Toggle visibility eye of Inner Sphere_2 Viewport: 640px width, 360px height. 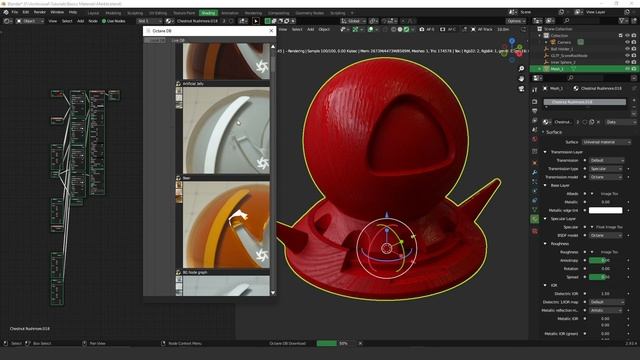click(627, 62)
